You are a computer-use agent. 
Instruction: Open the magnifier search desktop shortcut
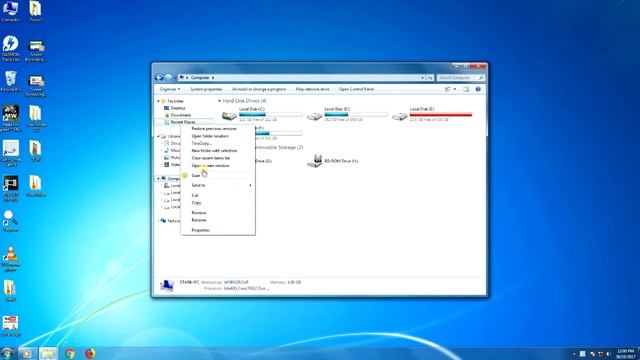[10, 221]
